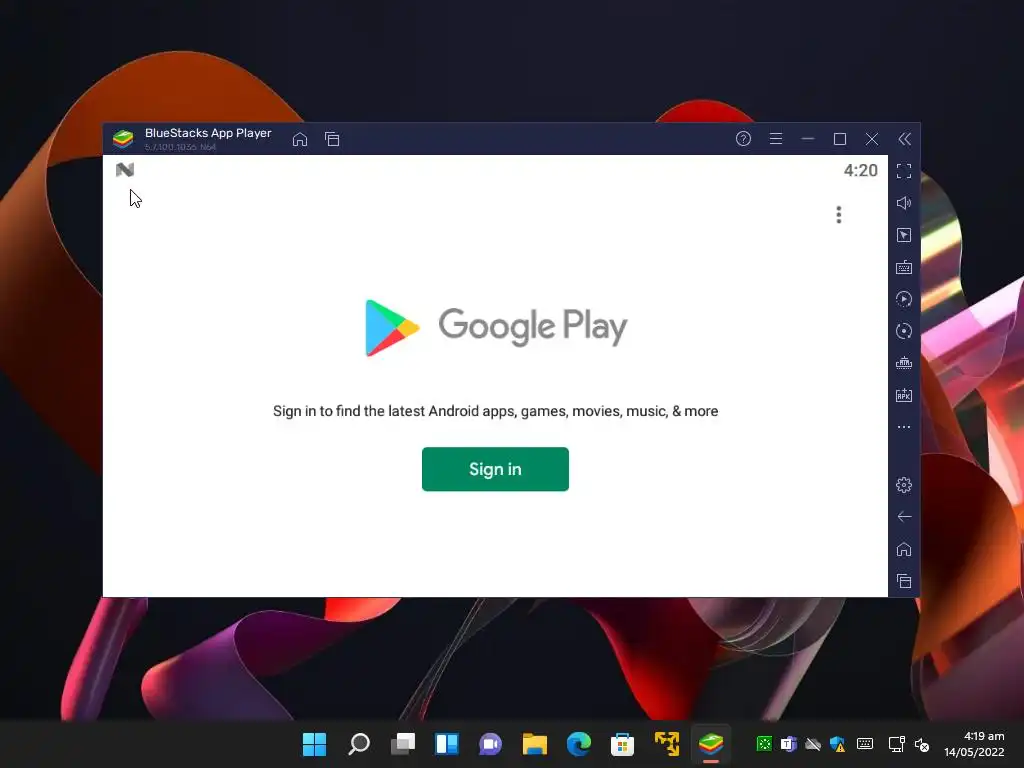Open the Chat icon on the taskbar
1024x768 pixels.
[x=490, y=744]
